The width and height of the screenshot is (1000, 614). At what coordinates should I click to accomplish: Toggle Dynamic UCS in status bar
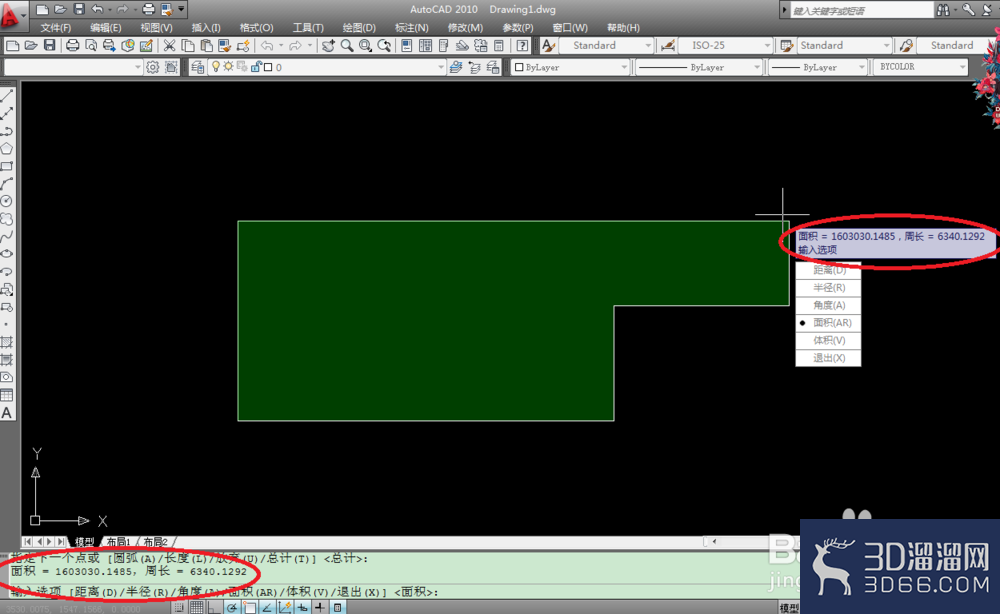(284, 607)
